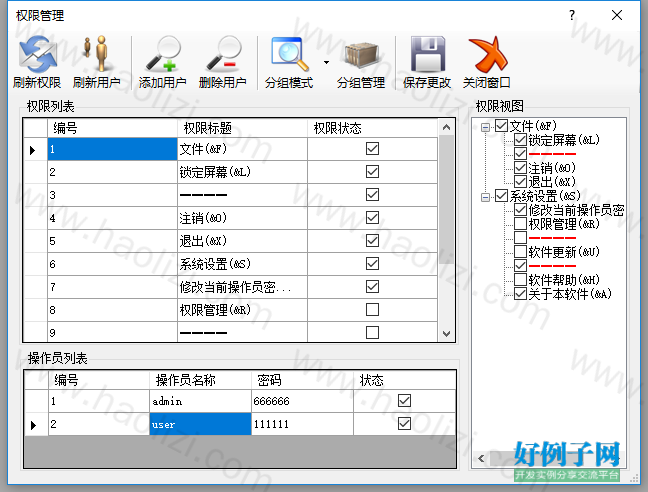Click the 刷新权限 refresh permissions icon
This screenshot has height=492, width=648.
(37, 54)
